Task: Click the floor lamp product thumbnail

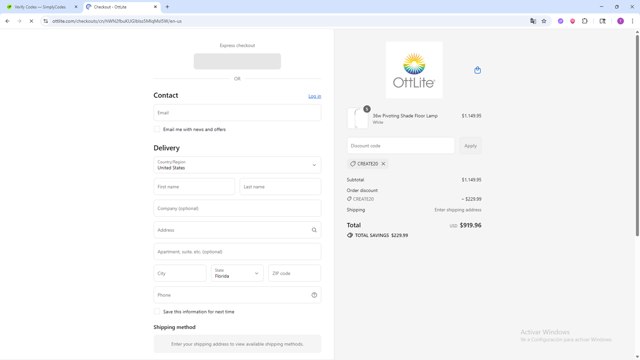Action: 358,118
